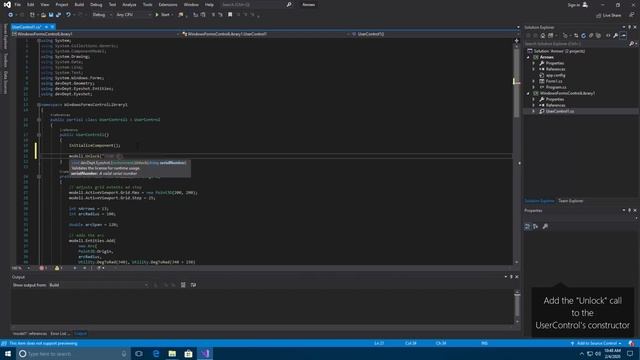Toggle word wrap in Output panel
Image resolution: width=640 pixels, height=360 pixels.
[193, 285]
